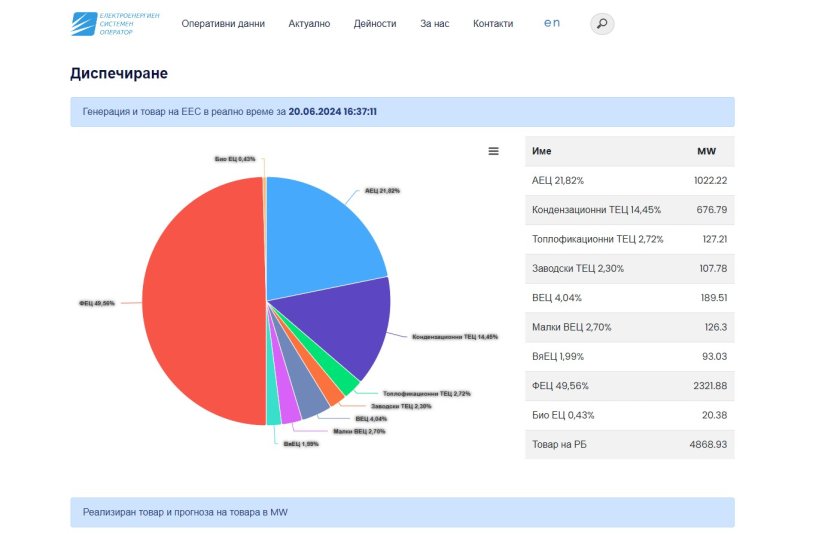Viewport: 840px width, 534px height.
Task: Open Оперативни данни menu
Action: coord(223,24)
